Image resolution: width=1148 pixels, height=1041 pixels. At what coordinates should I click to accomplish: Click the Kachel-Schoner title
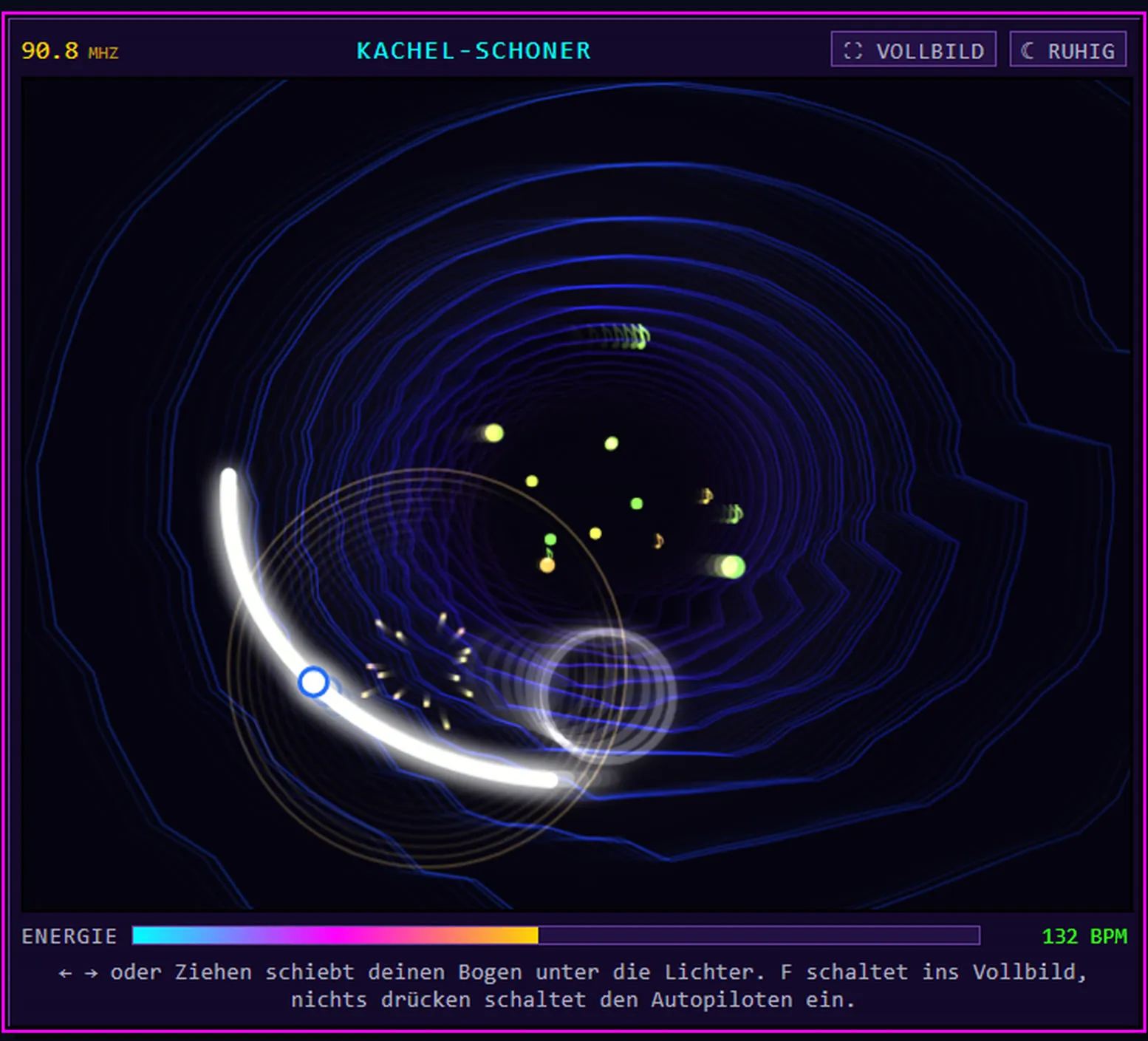click(x=474, y=50)
